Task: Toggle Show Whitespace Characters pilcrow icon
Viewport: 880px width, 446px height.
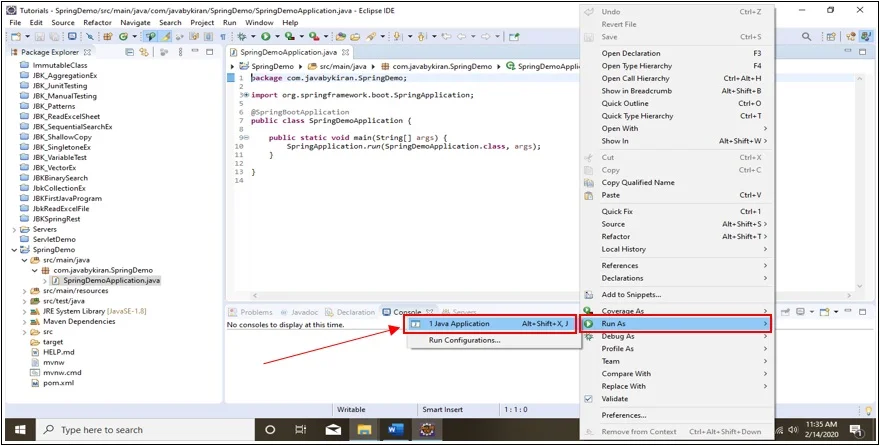Action: 223,36
